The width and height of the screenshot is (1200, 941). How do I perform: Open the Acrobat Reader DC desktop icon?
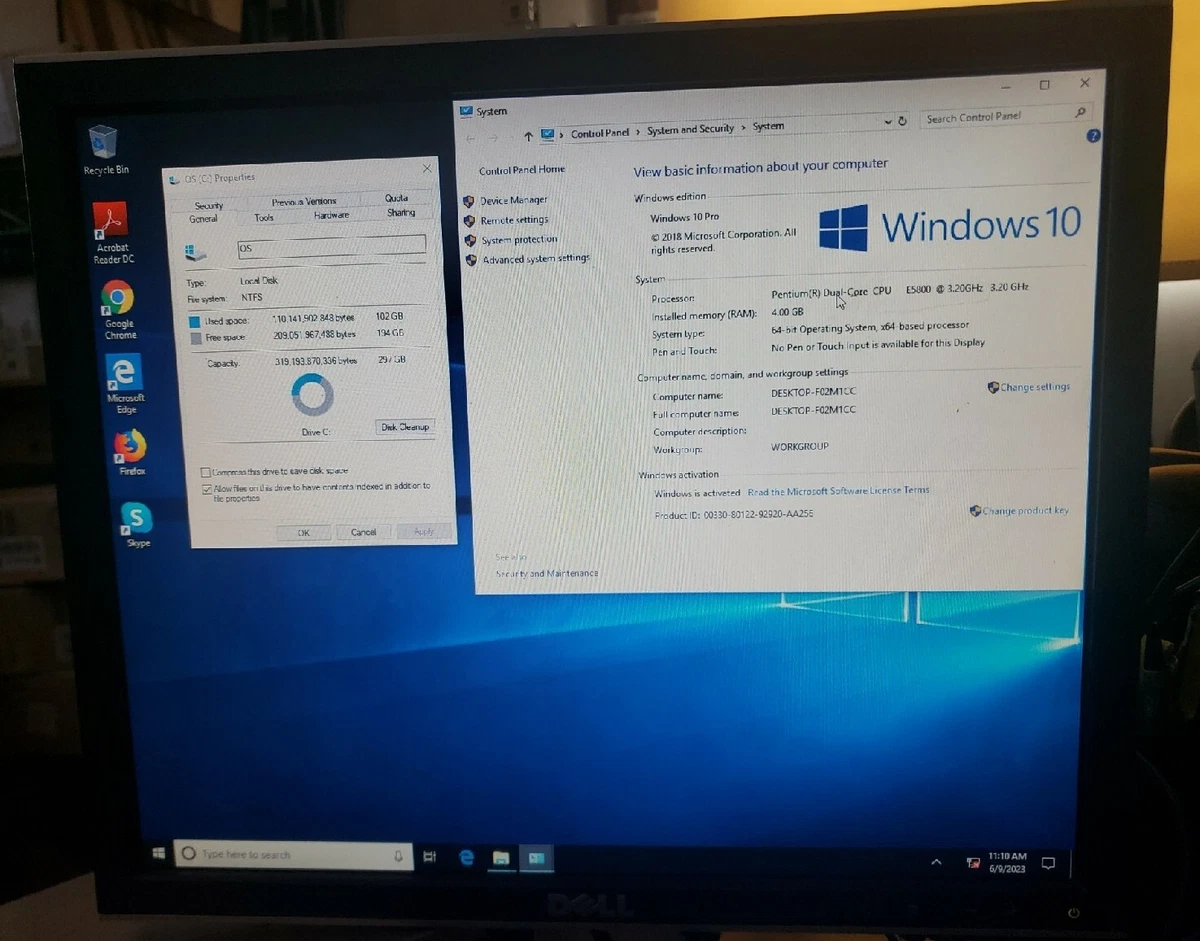(x=112, y=232)
